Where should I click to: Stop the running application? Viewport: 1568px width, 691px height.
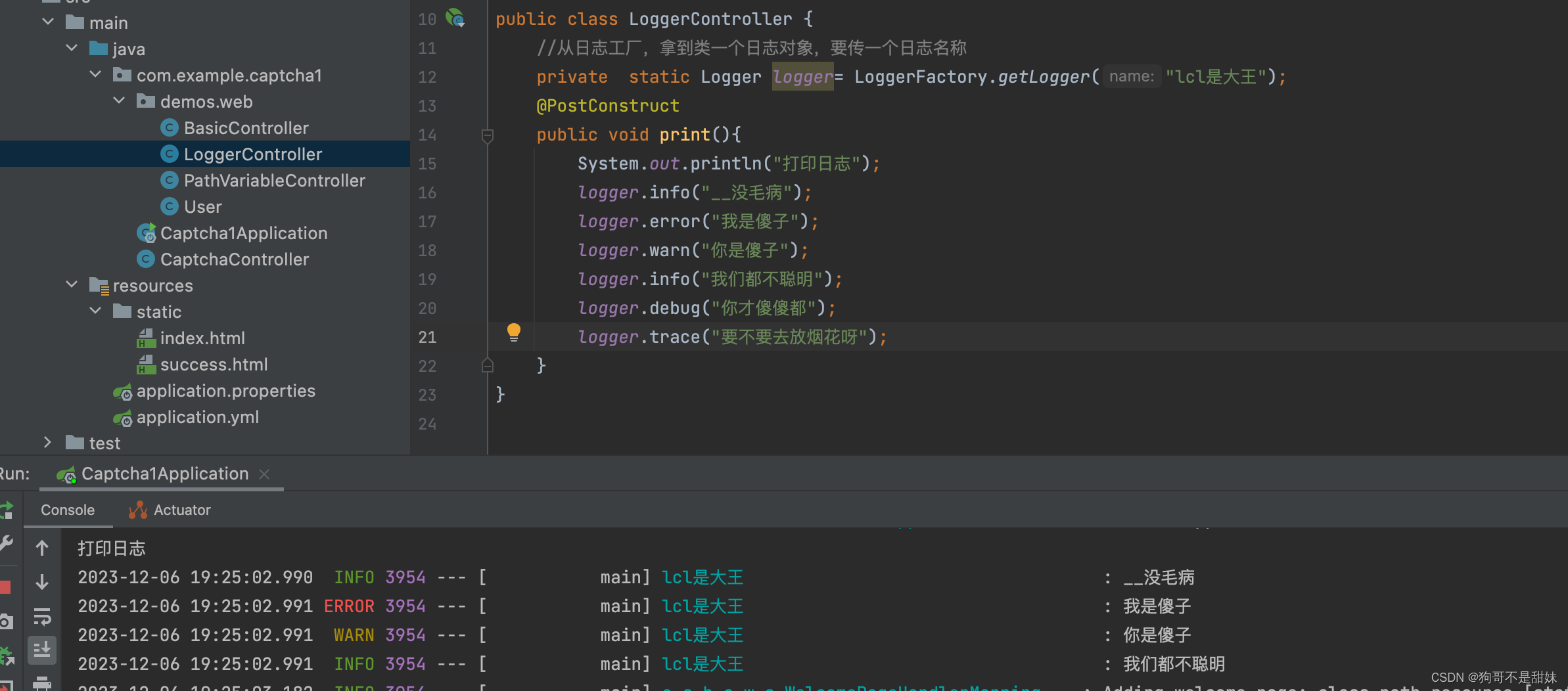pyautogui.click(x=5, y=587)
